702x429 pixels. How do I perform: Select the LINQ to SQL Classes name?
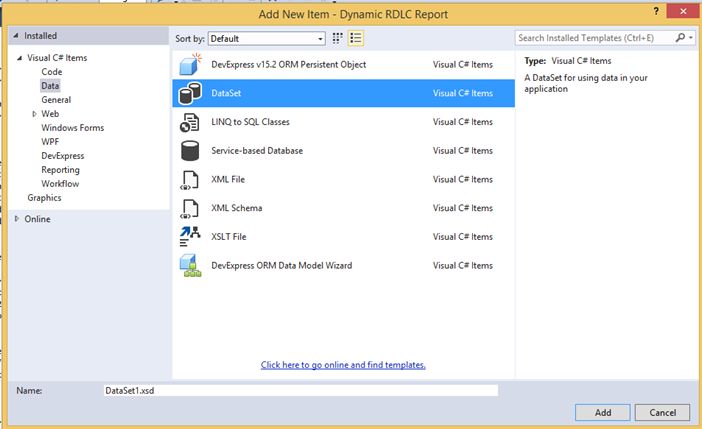click(250, 122)
